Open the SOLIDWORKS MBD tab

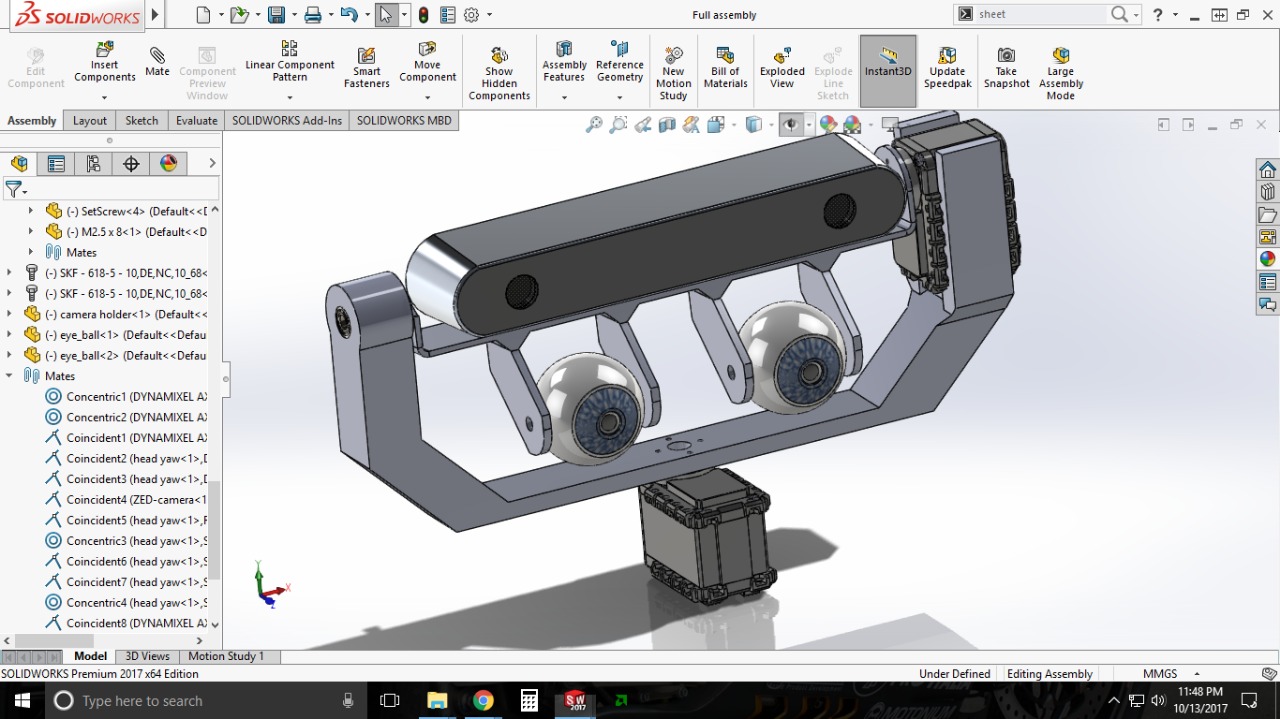[x=404, y=120]
